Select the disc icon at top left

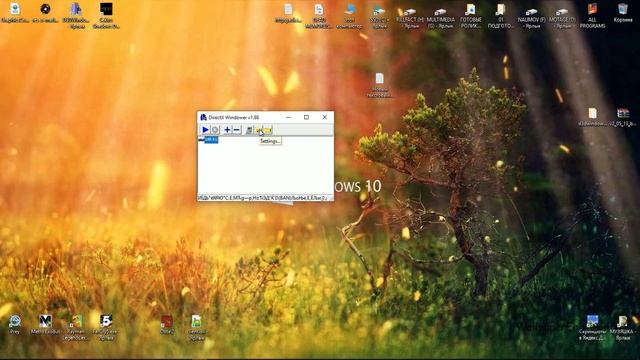coord(45,13)
